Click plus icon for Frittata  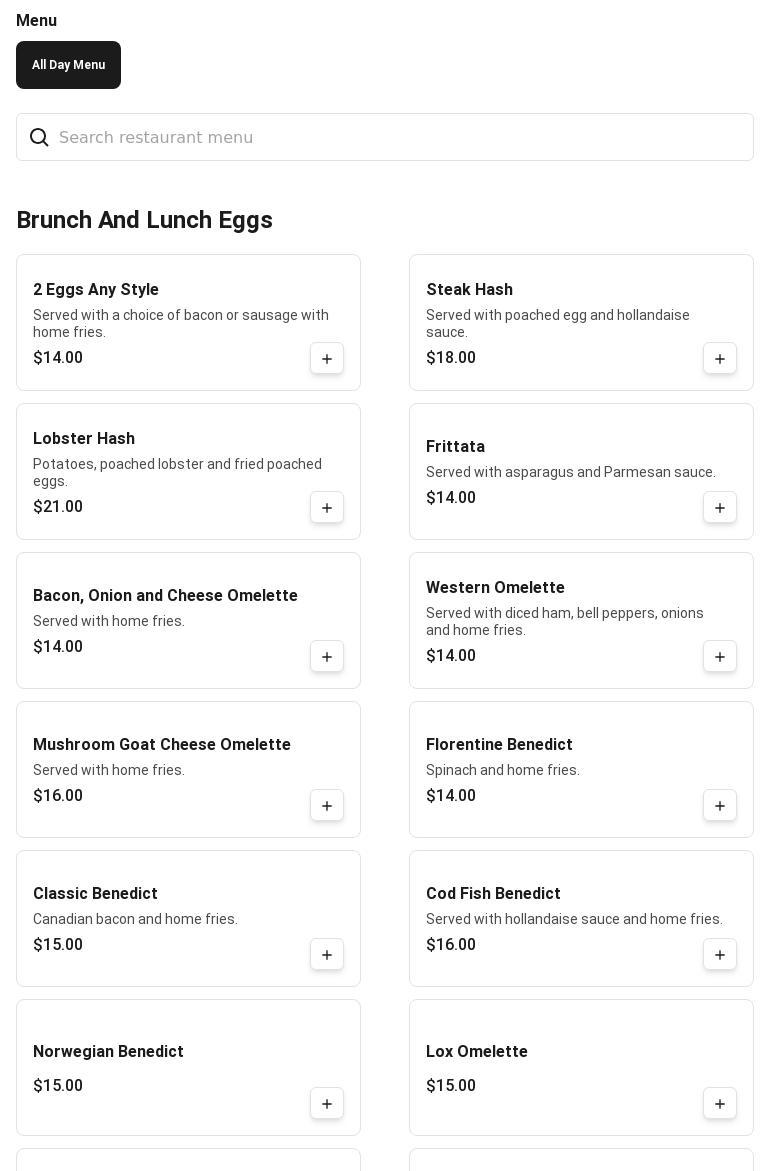click(719, 508)
